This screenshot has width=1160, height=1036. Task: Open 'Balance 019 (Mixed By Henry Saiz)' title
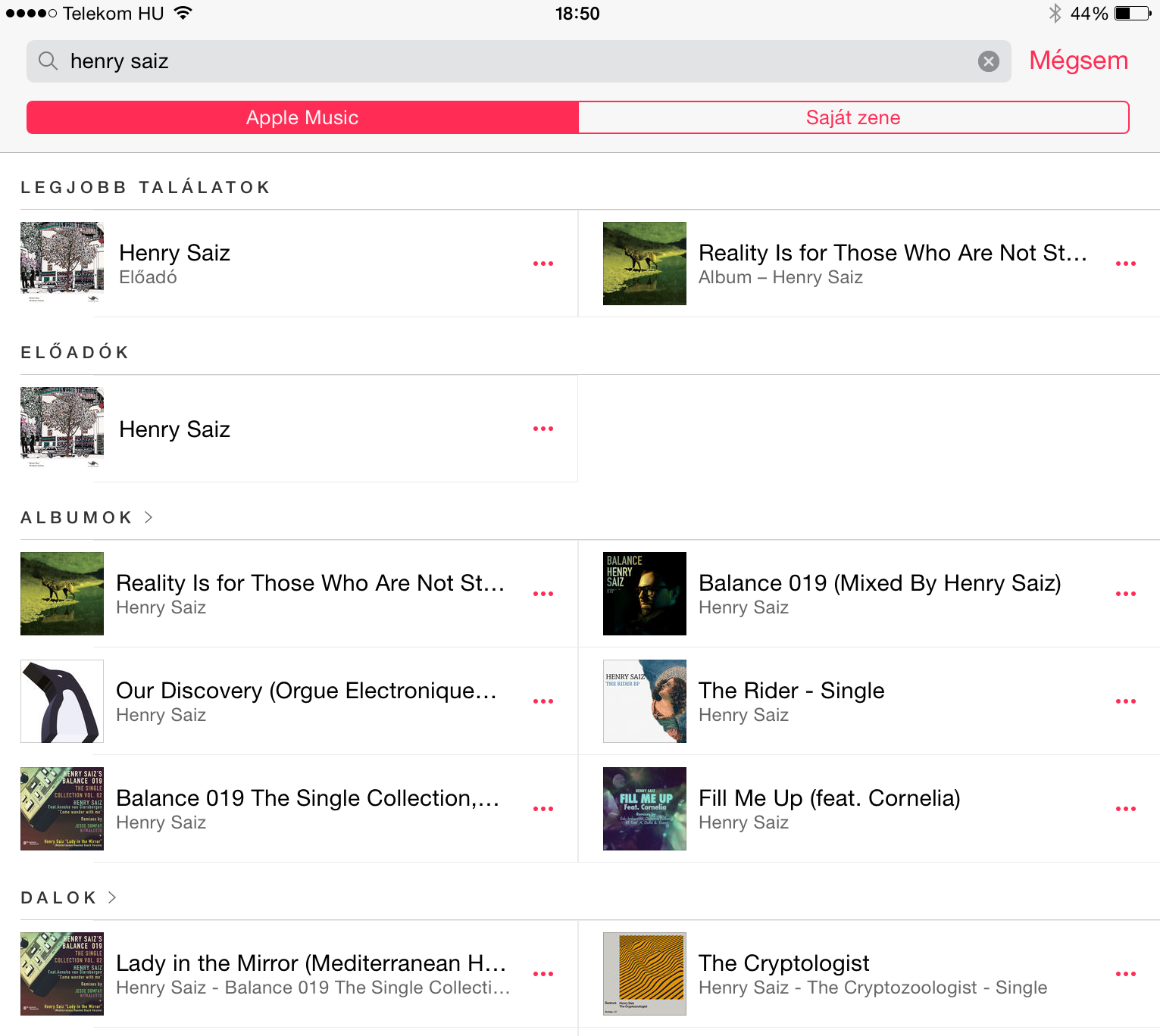pos(880,583)
